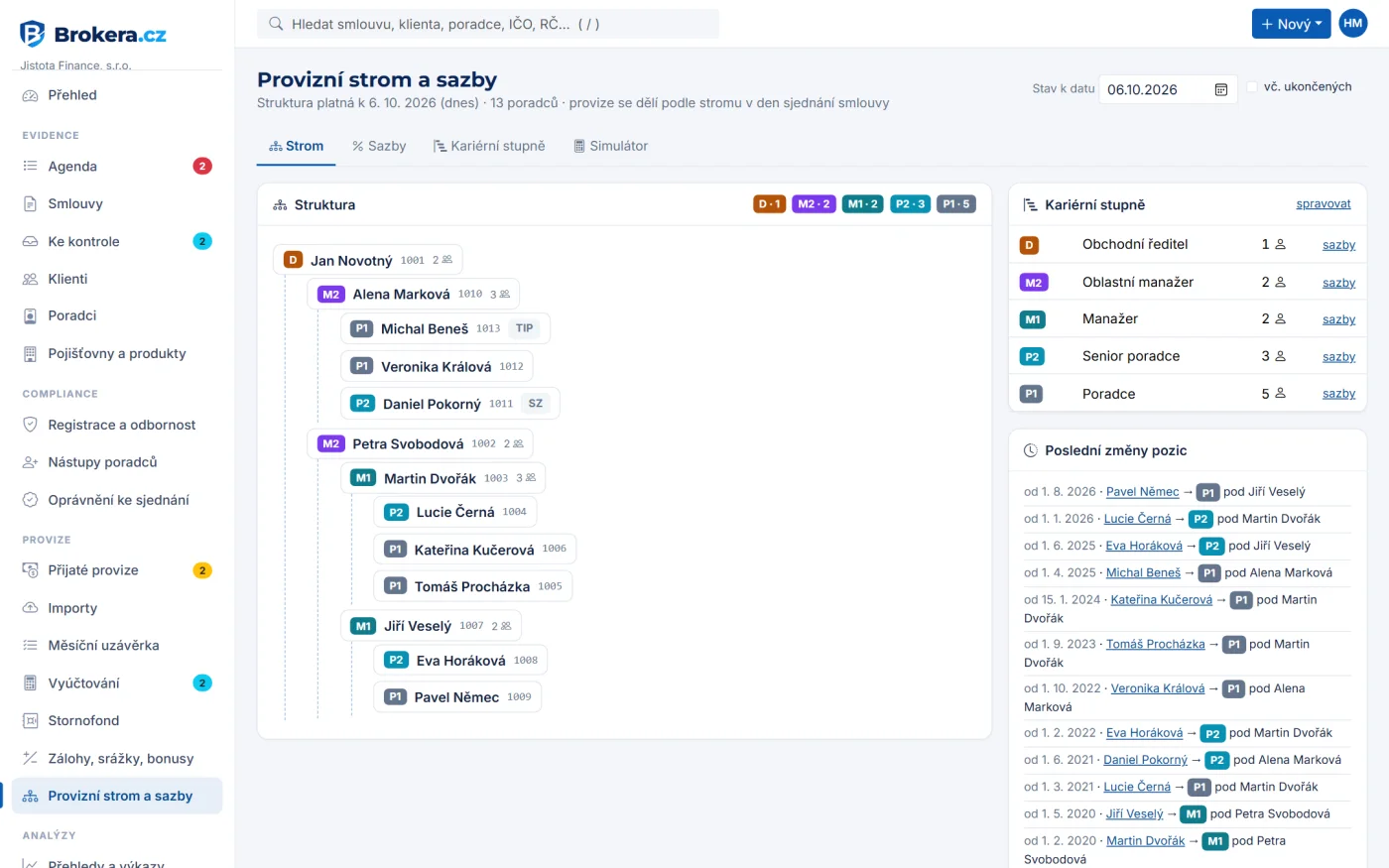
Task: Open Klienti people icon
Action: (x=30, y=279)
